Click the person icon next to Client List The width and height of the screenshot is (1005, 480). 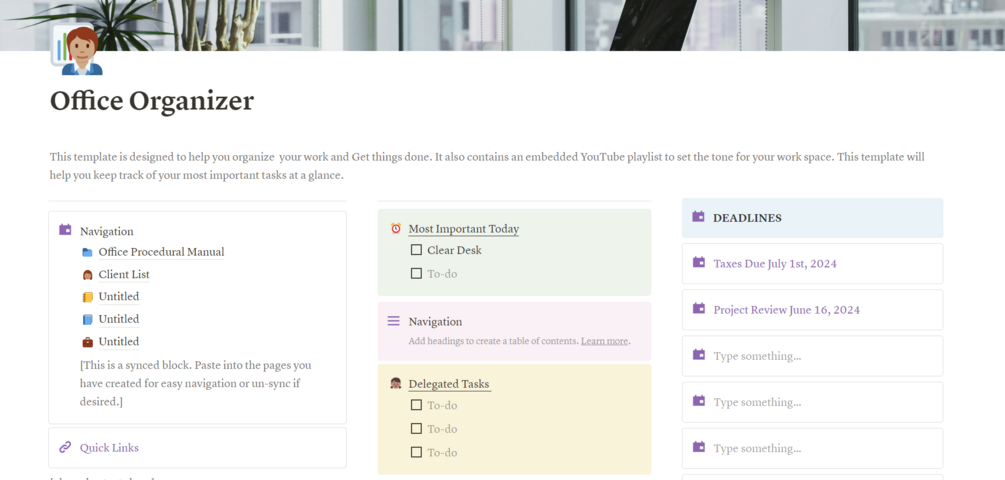point(87,274)
